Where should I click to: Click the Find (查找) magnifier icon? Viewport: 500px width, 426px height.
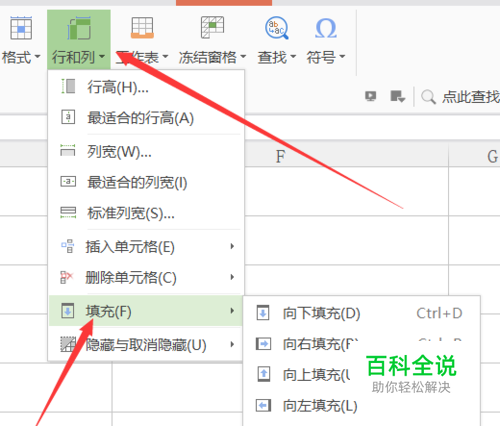point(277,28)
